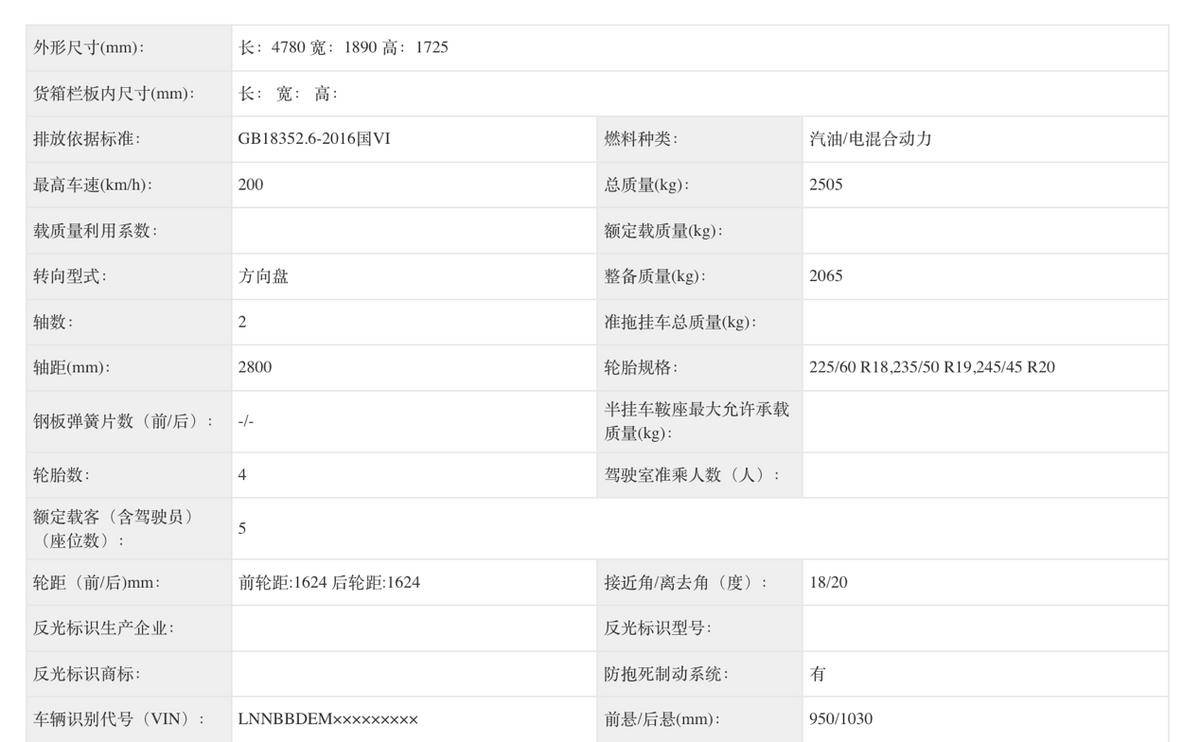Select the gross mass value 2505
1200x742 pixels.
pyautogui.click(x=826, y=185)
